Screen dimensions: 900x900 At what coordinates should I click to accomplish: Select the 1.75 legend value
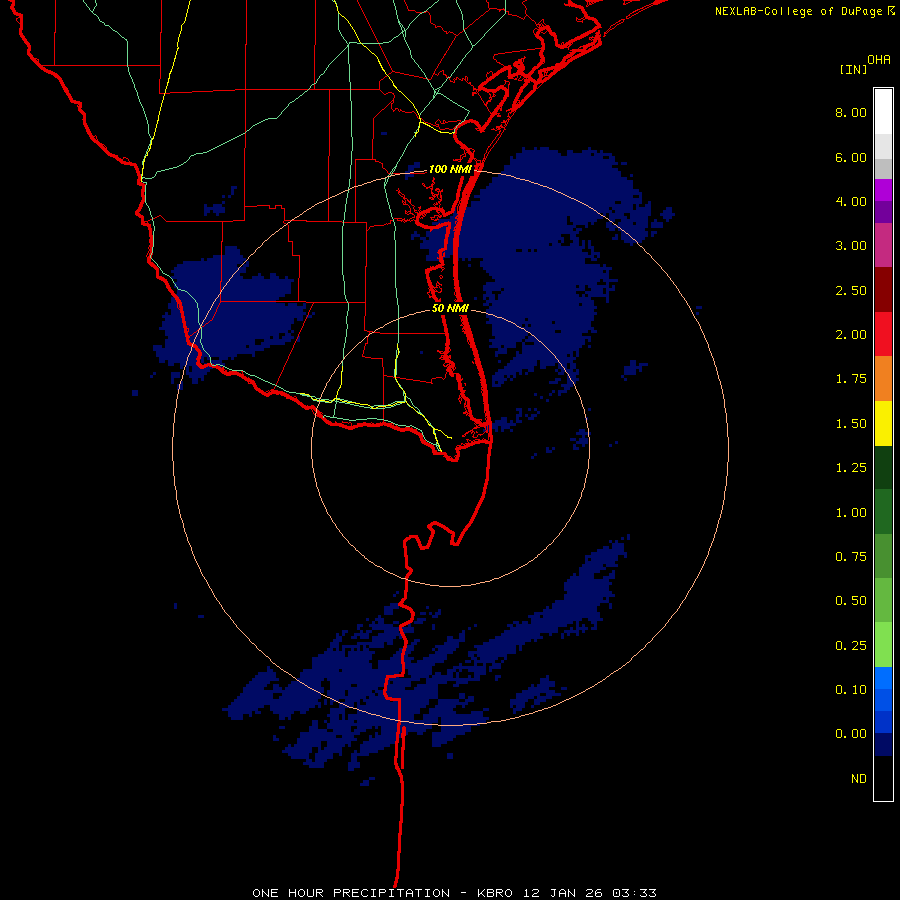pyautogui.click(x=851, y=379)
